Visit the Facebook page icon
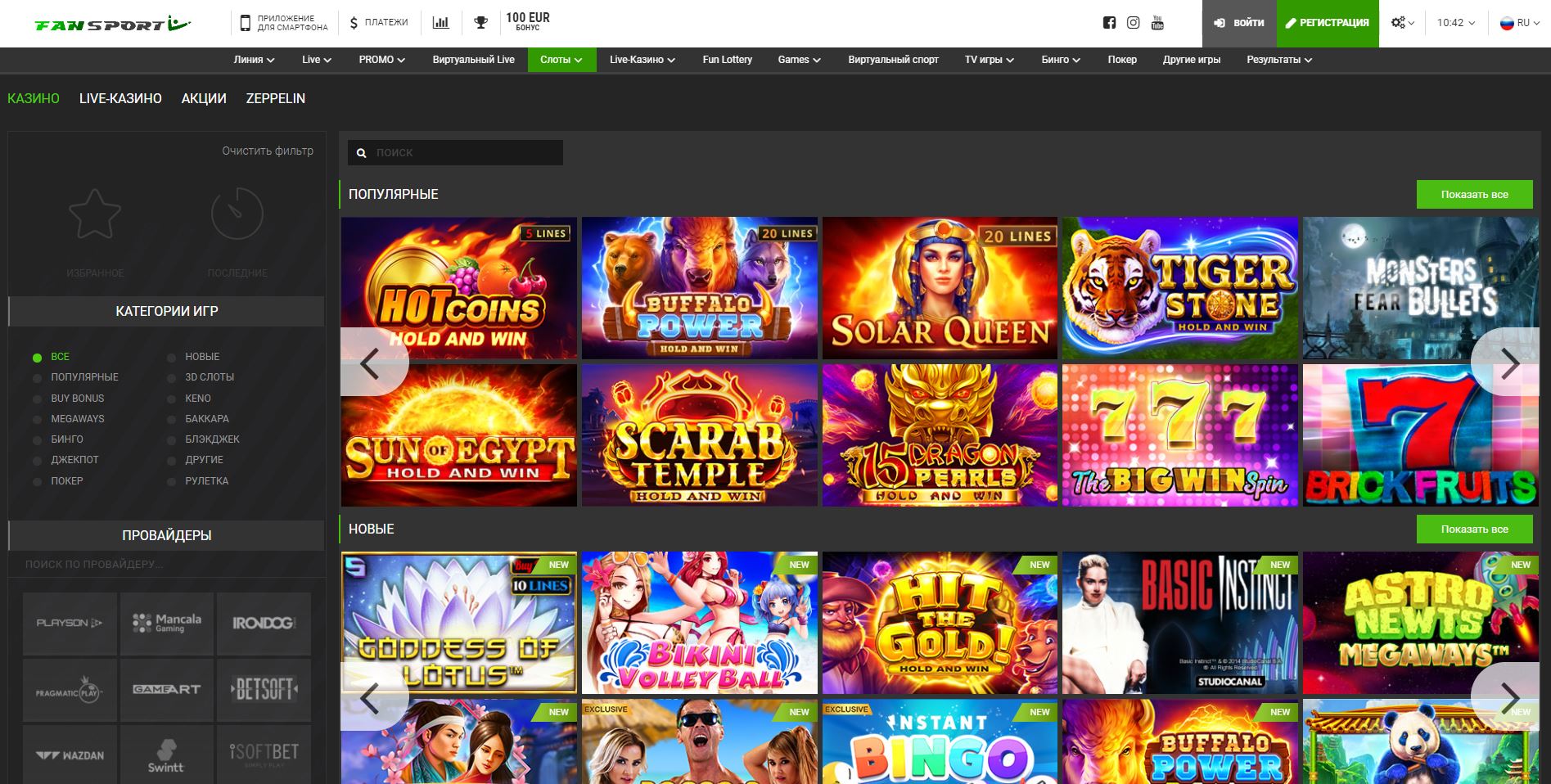The width and height of the screenshot is (1551, 784). [1109, 23]
